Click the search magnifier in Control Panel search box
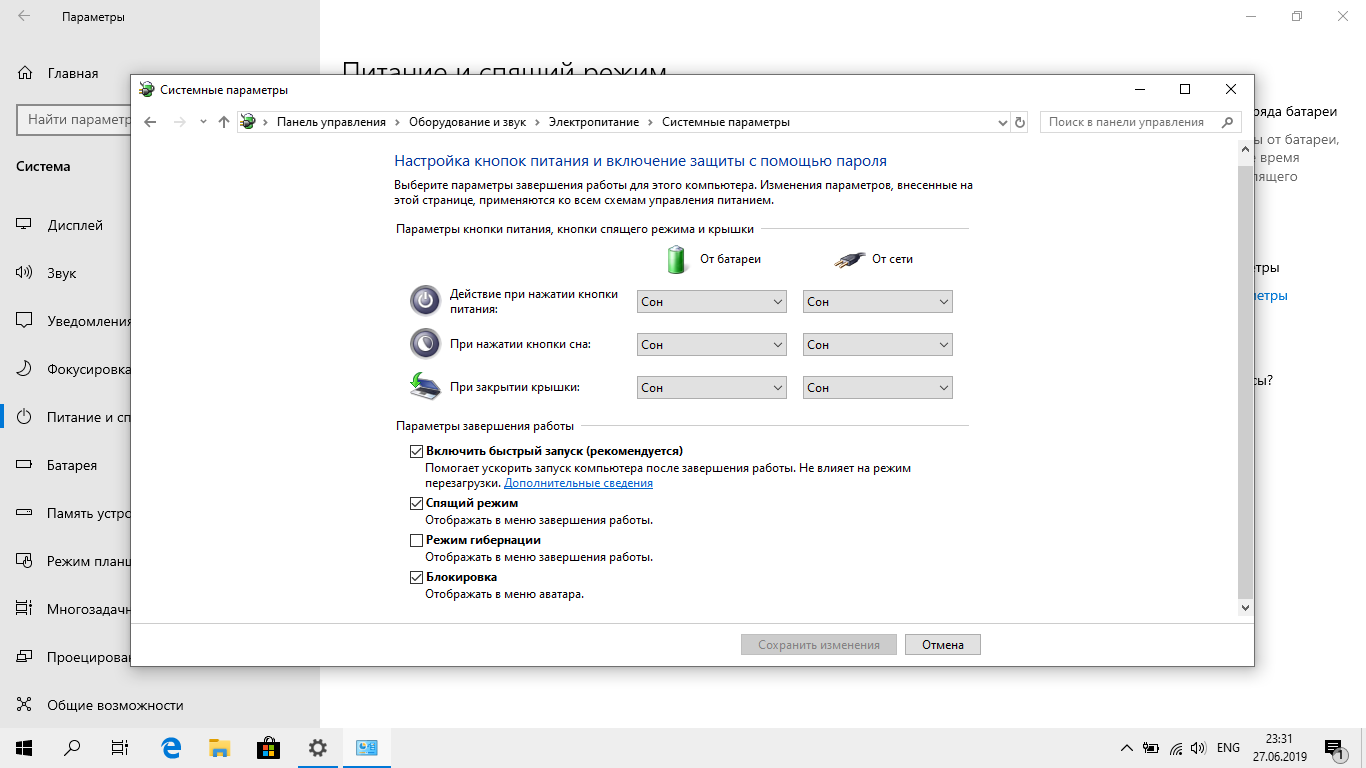 click(1227, 122)
